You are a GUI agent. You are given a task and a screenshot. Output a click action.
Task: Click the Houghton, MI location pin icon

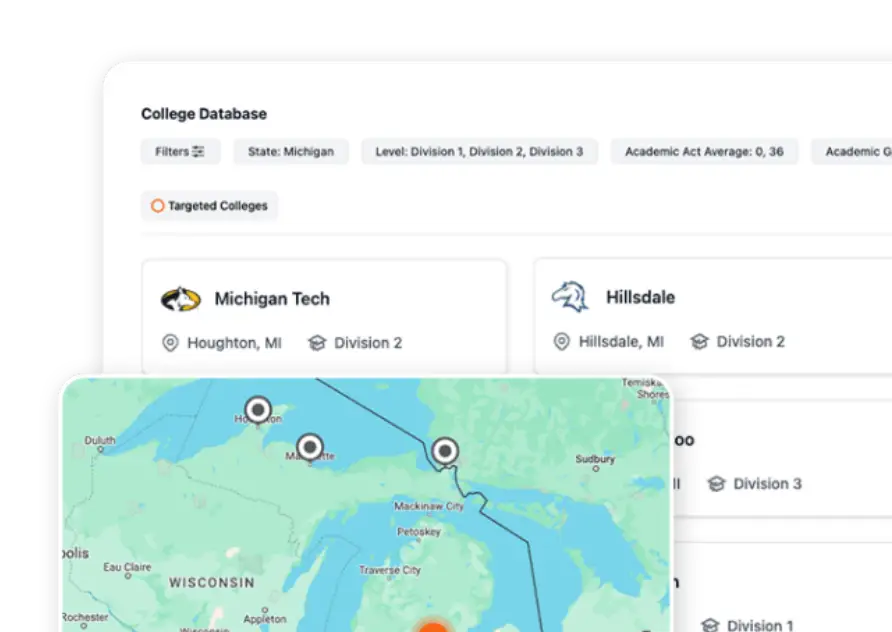170,343
